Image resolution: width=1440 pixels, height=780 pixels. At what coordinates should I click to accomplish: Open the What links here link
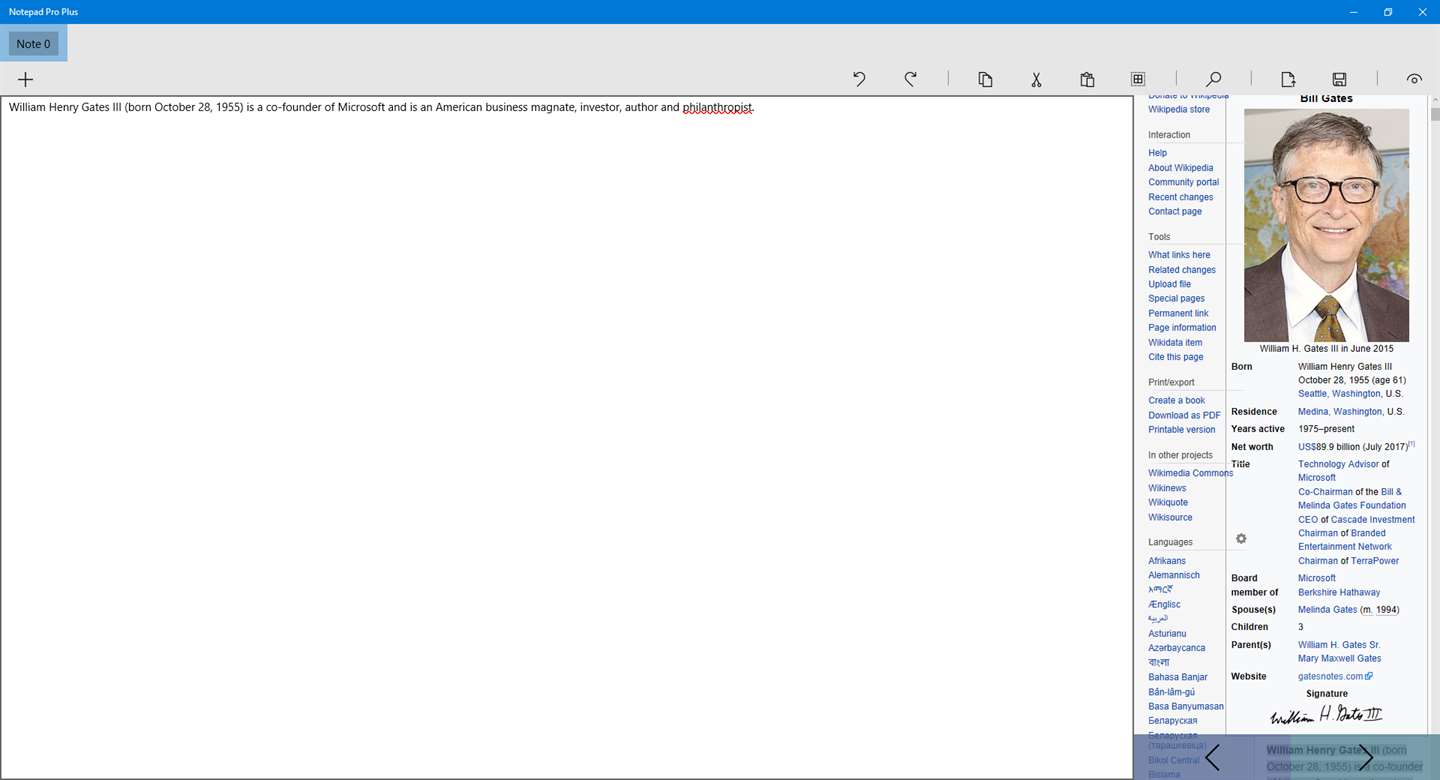coord(1179,255)
